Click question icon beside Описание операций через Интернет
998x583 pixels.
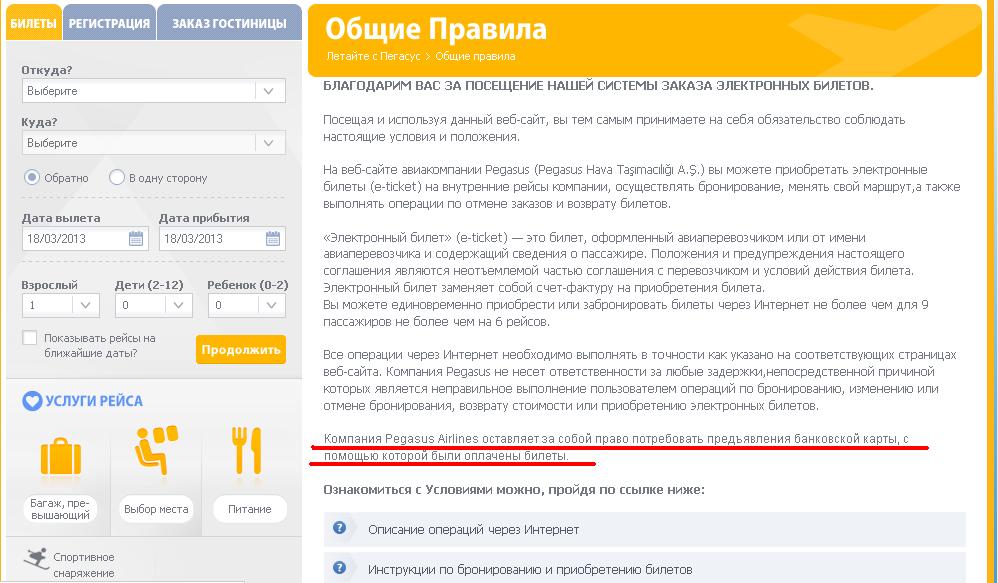coord(340,528)
